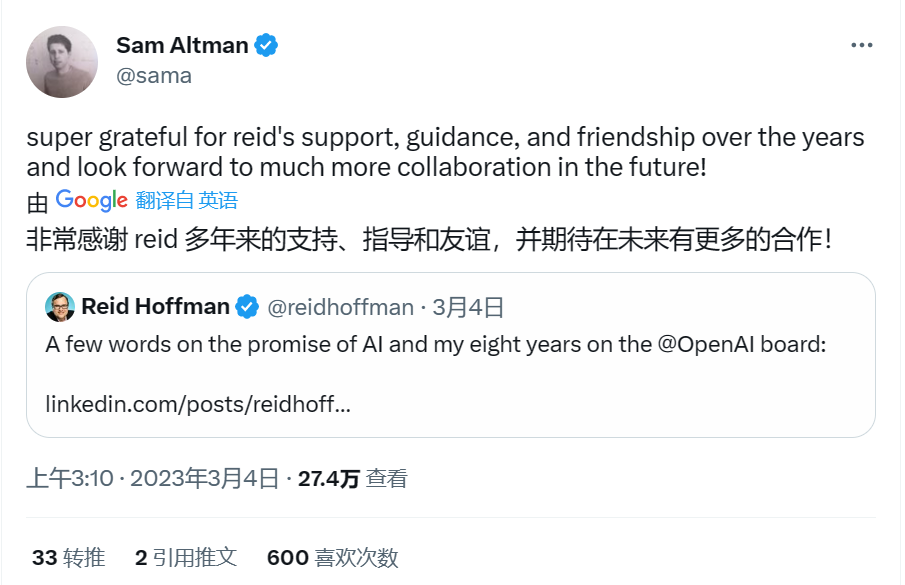Open Sam Altman's display name link
Screen dimensions: 905x585
(x=182, y=45)
